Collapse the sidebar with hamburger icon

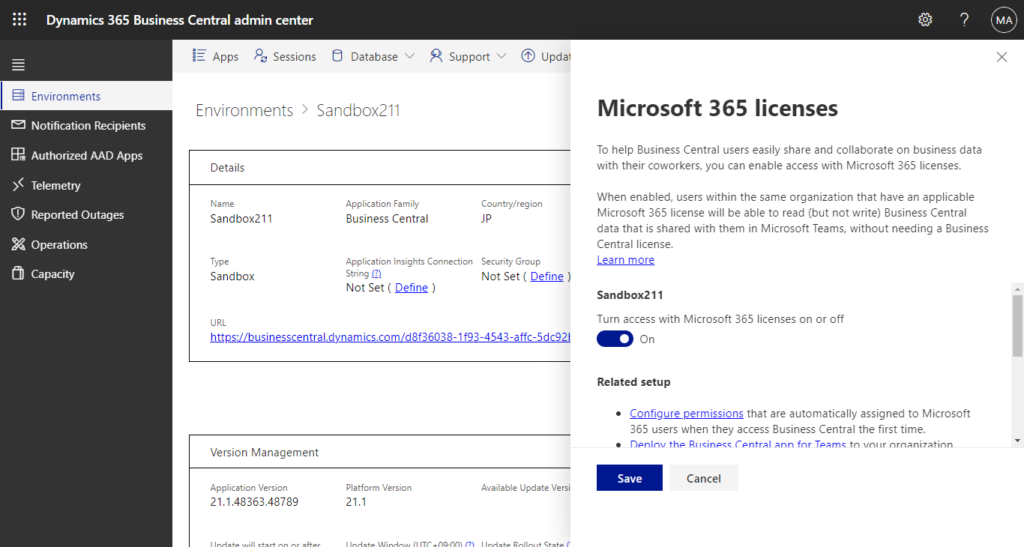coord(18,65)
